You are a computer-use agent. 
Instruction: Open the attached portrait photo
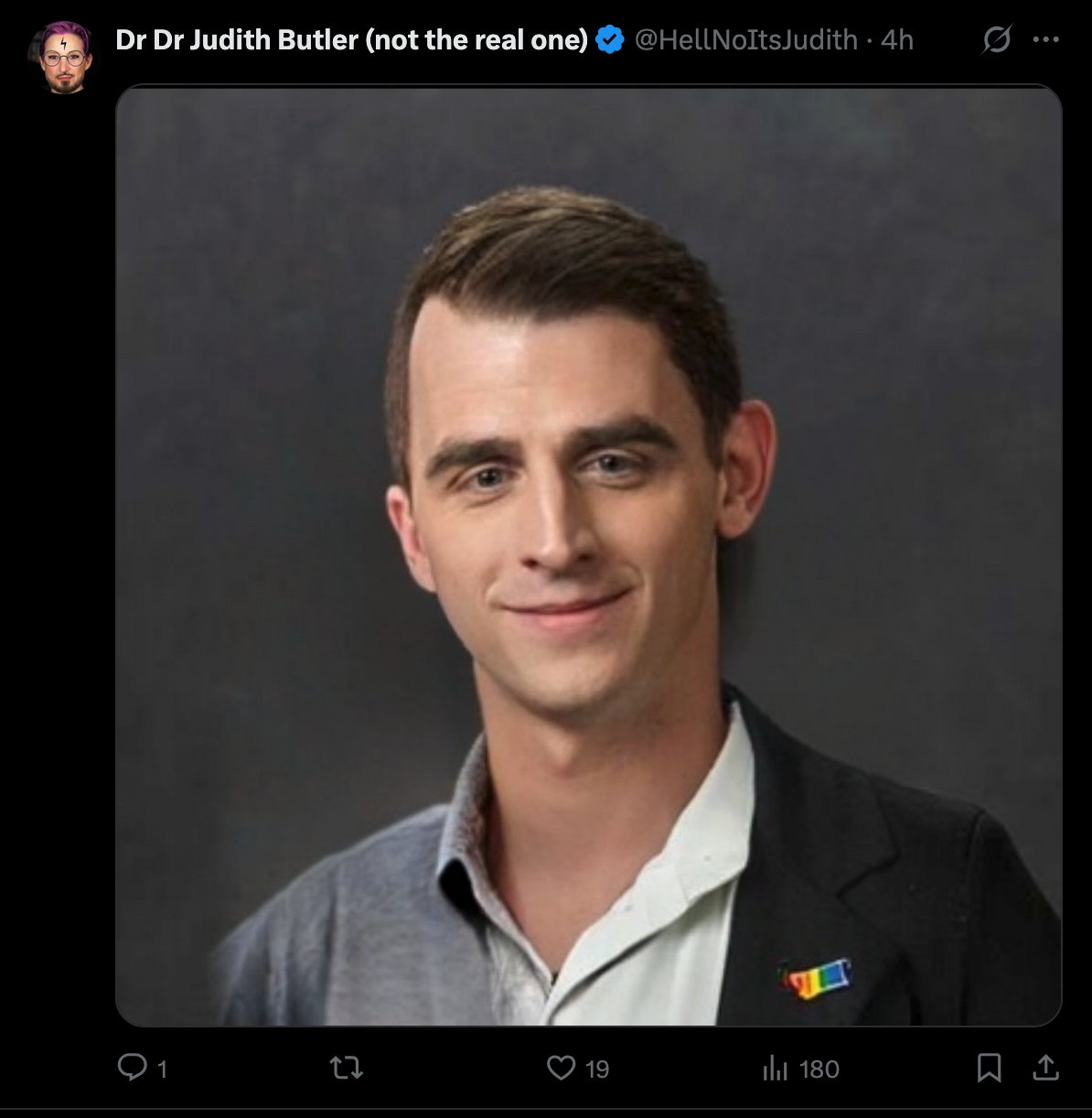point(588,555)
